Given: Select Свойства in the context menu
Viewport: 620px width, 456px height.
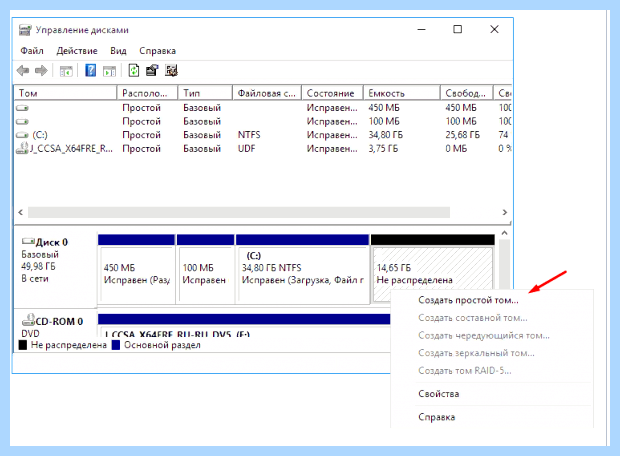Looking at the screenshot, I should [439, 394].
